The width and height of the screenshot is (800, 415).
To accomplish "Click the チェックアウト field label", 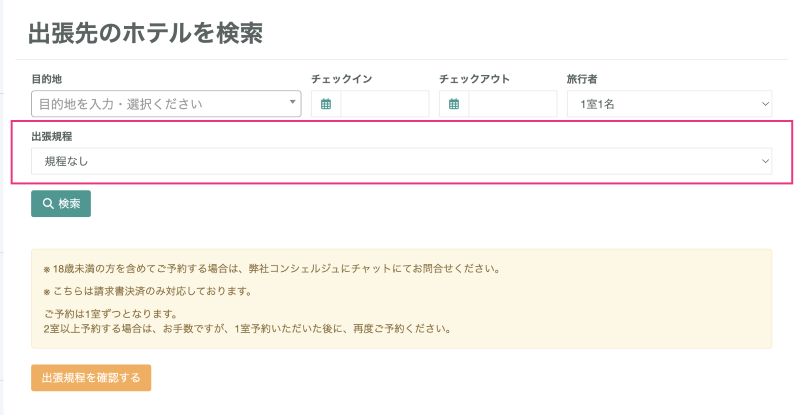I will tap(474, 79).
